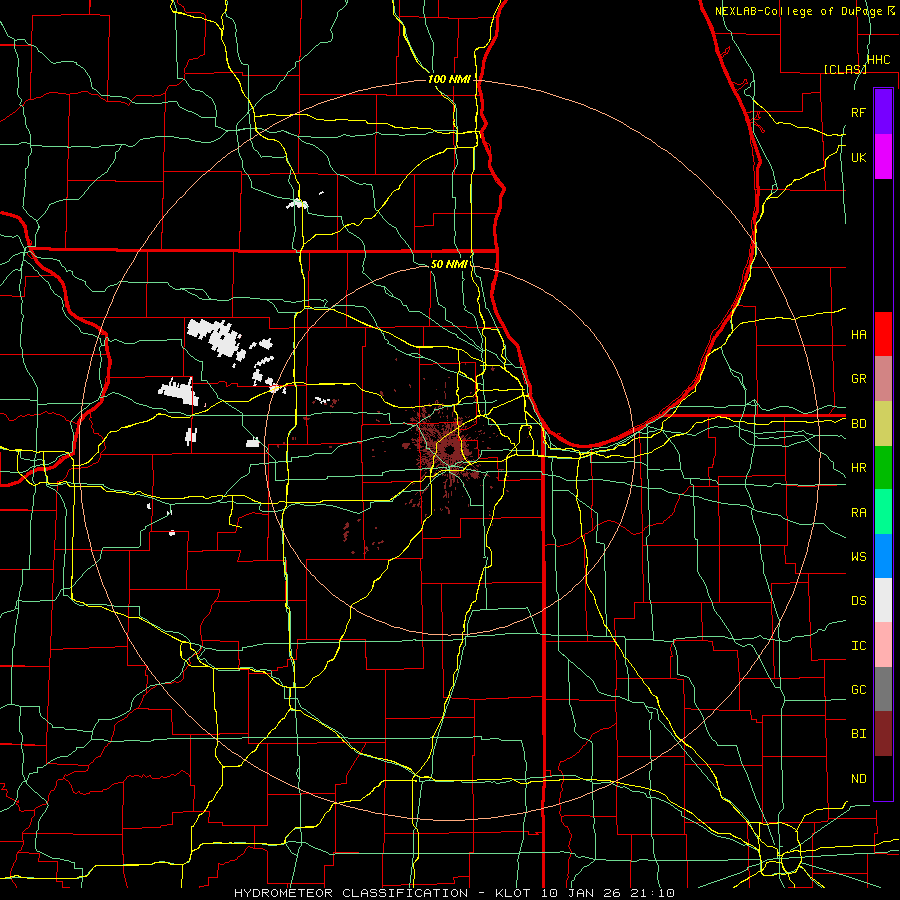Click the HA legend label
The image size is (900, 900).
858,334
